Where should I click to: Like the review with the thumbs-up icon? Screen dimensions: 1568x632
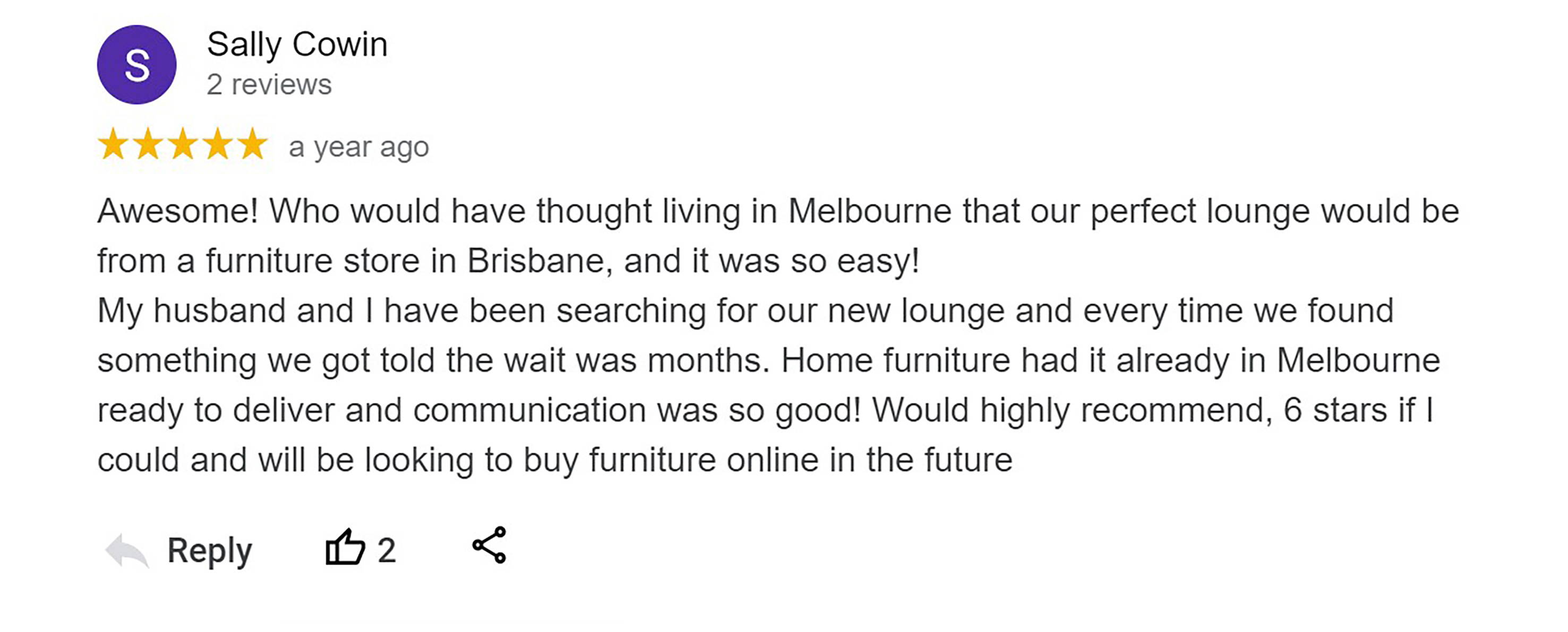click(345, 547)
